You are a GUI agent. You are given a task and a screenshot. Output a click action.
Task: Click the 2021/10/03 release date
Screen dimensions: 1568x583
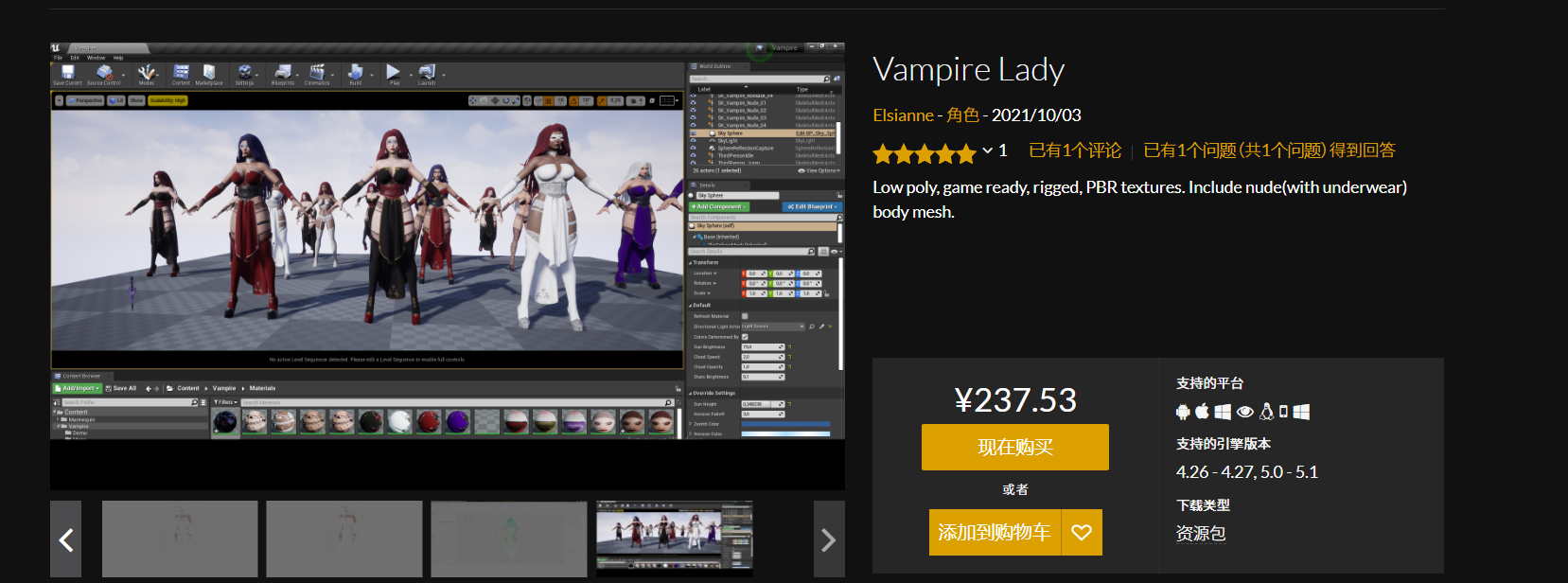click(x=1036, y=115)
